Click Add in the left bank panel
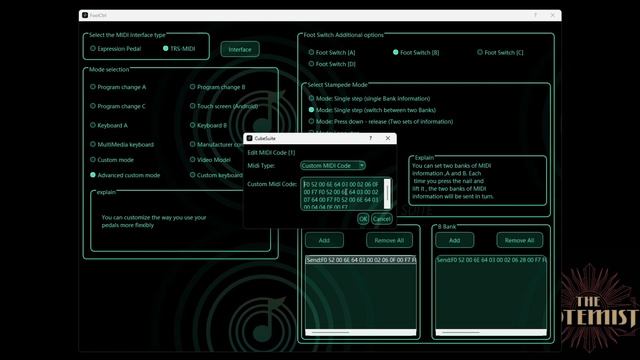Image resolution: width=640 pixels, height=360 pixels. [324, 240]
